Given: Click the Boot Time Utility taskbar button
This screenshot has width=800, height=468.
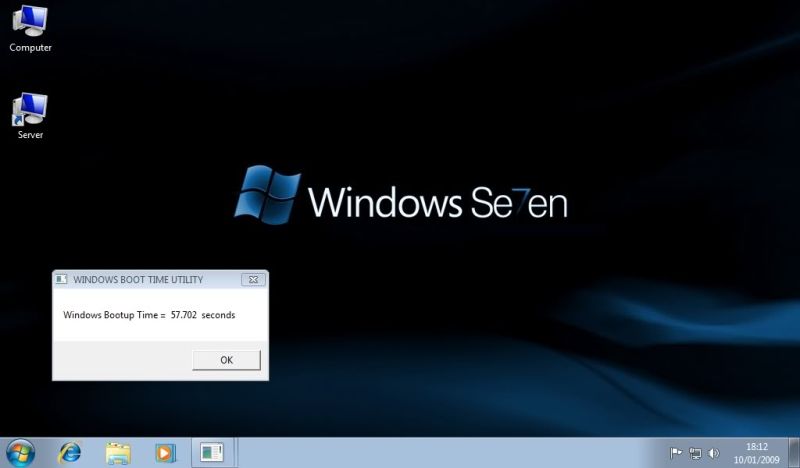Looking at the screenshot, I should point(212,453).
